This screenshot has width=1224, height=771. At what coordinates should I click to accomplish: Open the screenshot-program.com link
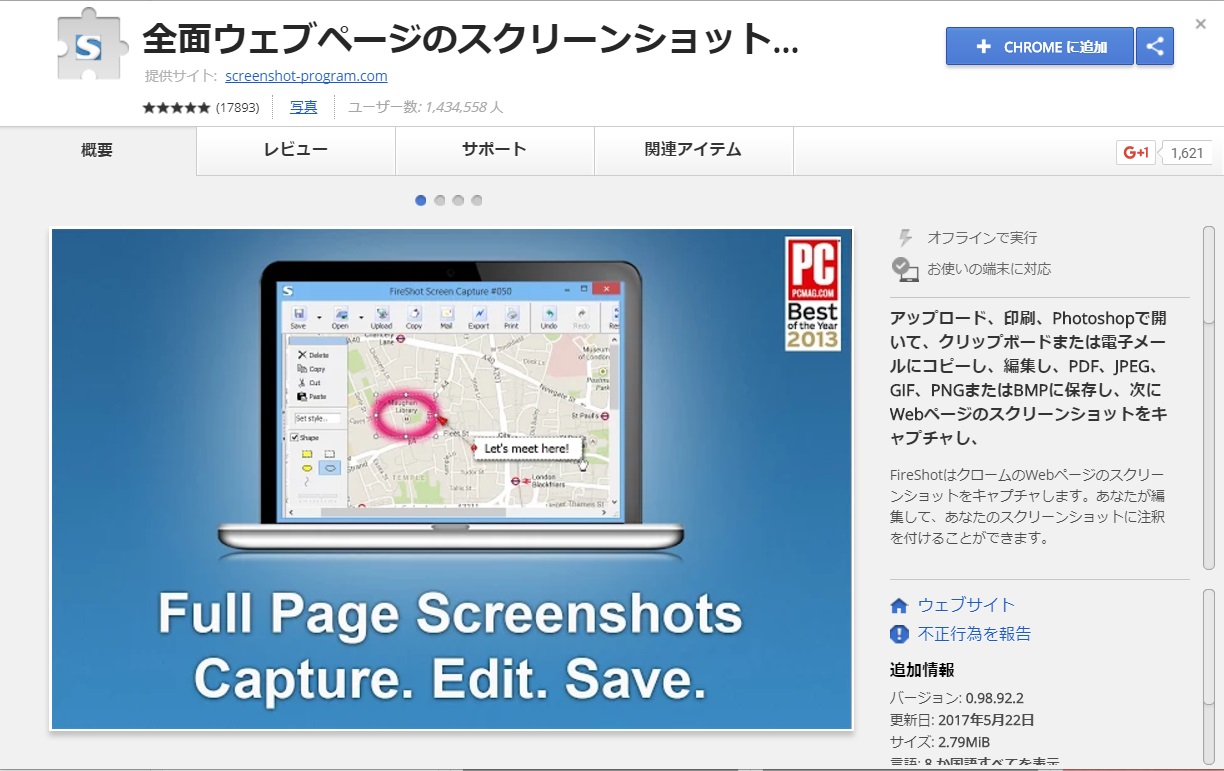306,76
